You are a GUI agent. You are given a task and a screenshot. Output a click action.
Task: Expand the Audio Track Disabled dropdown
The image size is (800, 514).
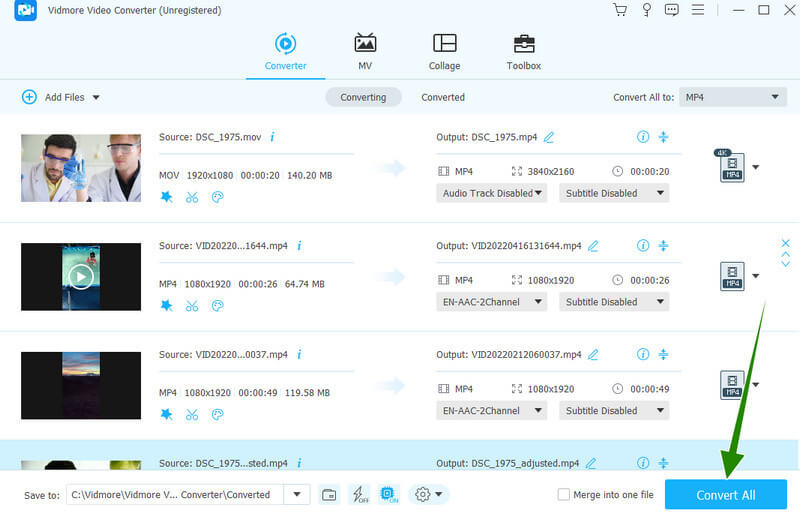(x=492, y=193)
